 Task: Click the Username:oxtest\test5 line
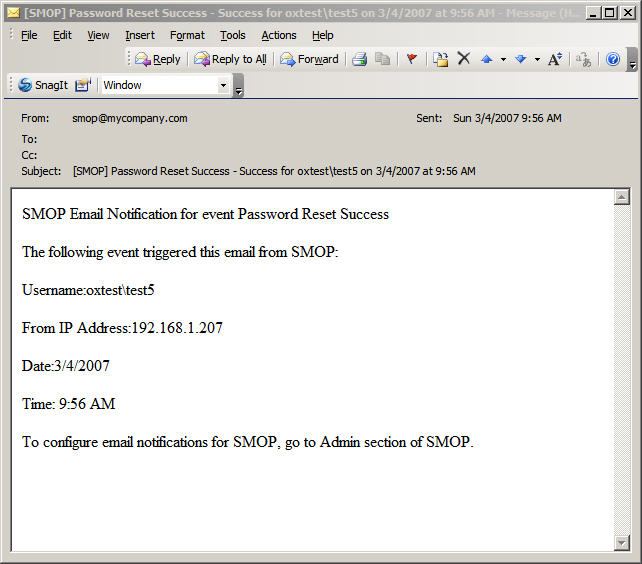pos(88,290)
